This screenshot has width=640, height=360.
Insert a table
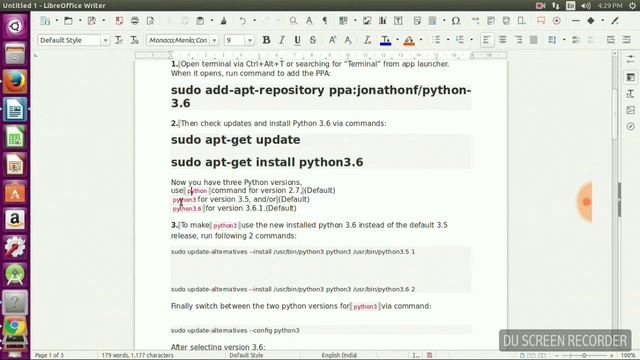pos(344,21)
